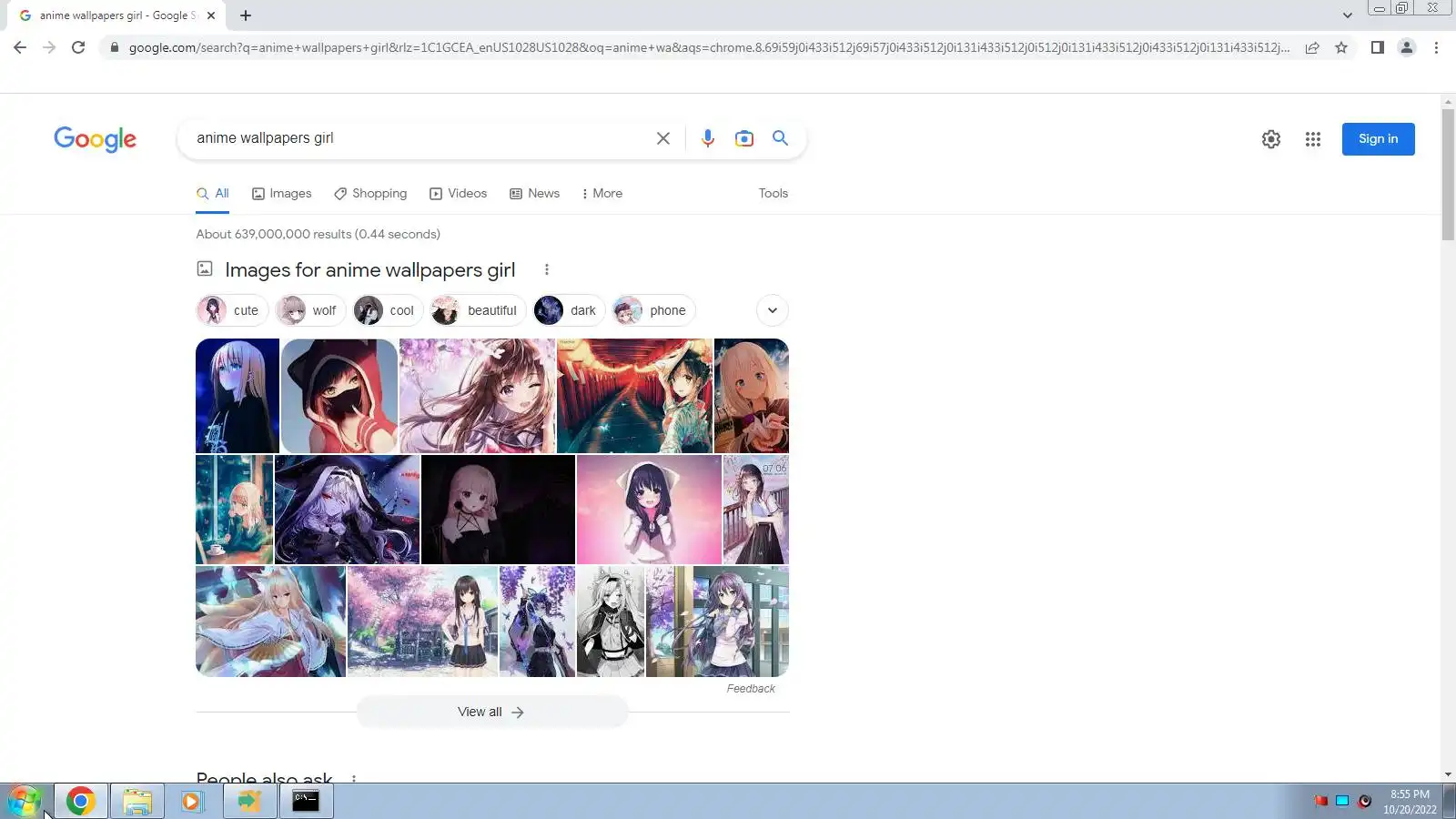Filter images by the wolf chip
Viewport: 1456px width, 819px height.
click(310, 310)
